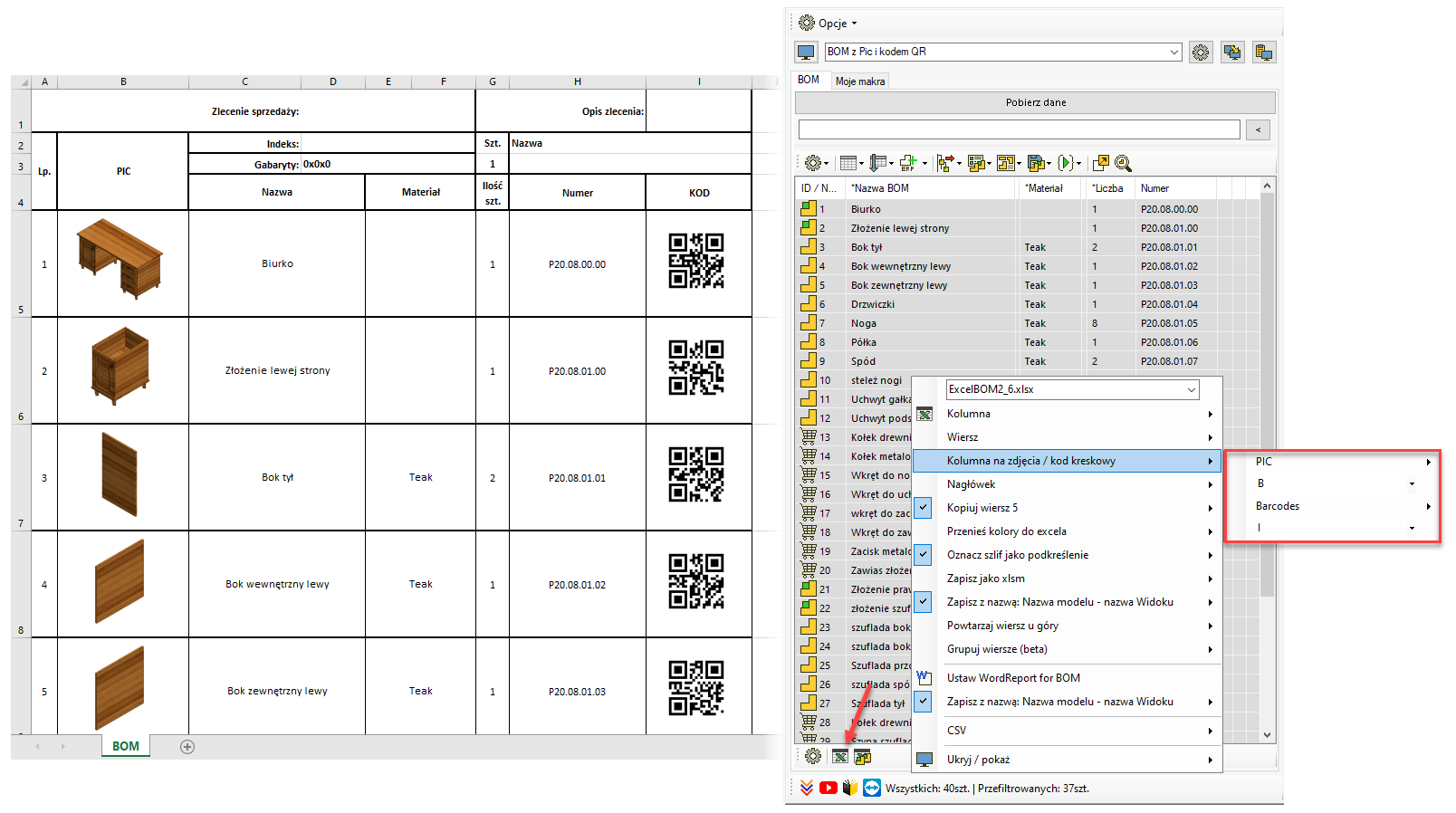The image size is (1456, 813).
Task: Click the Numer column header in BOM panel
Action: (x=1175, y=188)
